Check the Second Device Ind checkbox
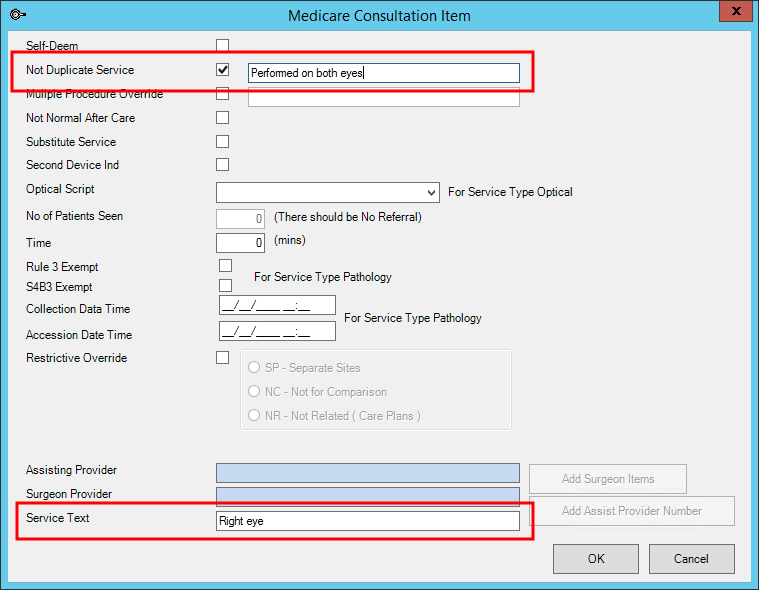759x590 pixels. point(223,165)
